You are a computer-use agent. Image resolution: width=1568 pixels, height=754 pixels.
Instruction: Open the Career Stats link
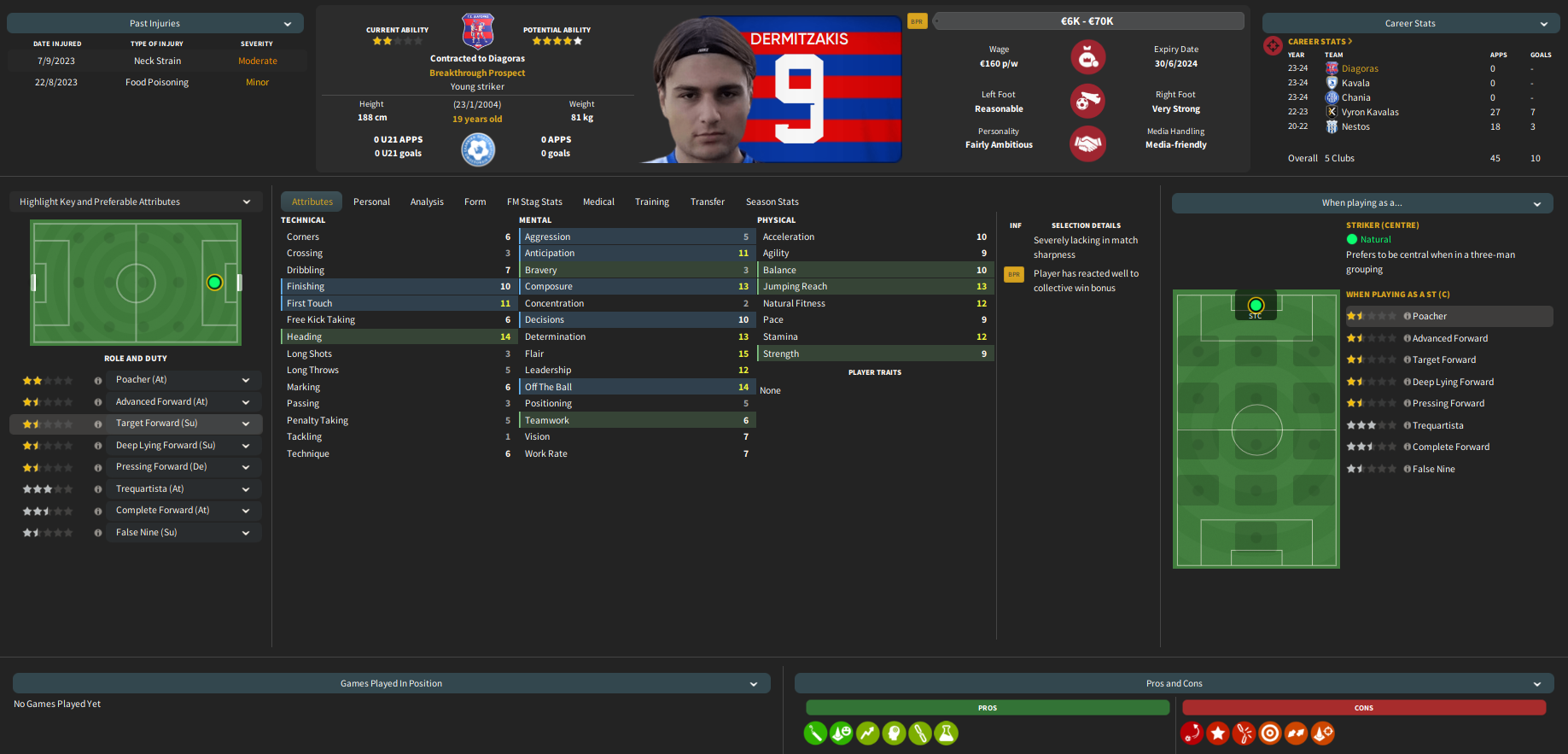(1320, 41)
